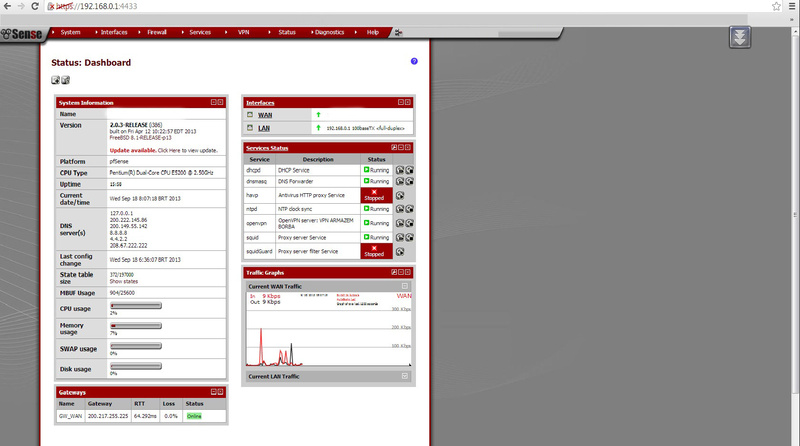Click the WAN traffic graph area
The height and width of the screenshot is (446, 800).
pos(329,329)
